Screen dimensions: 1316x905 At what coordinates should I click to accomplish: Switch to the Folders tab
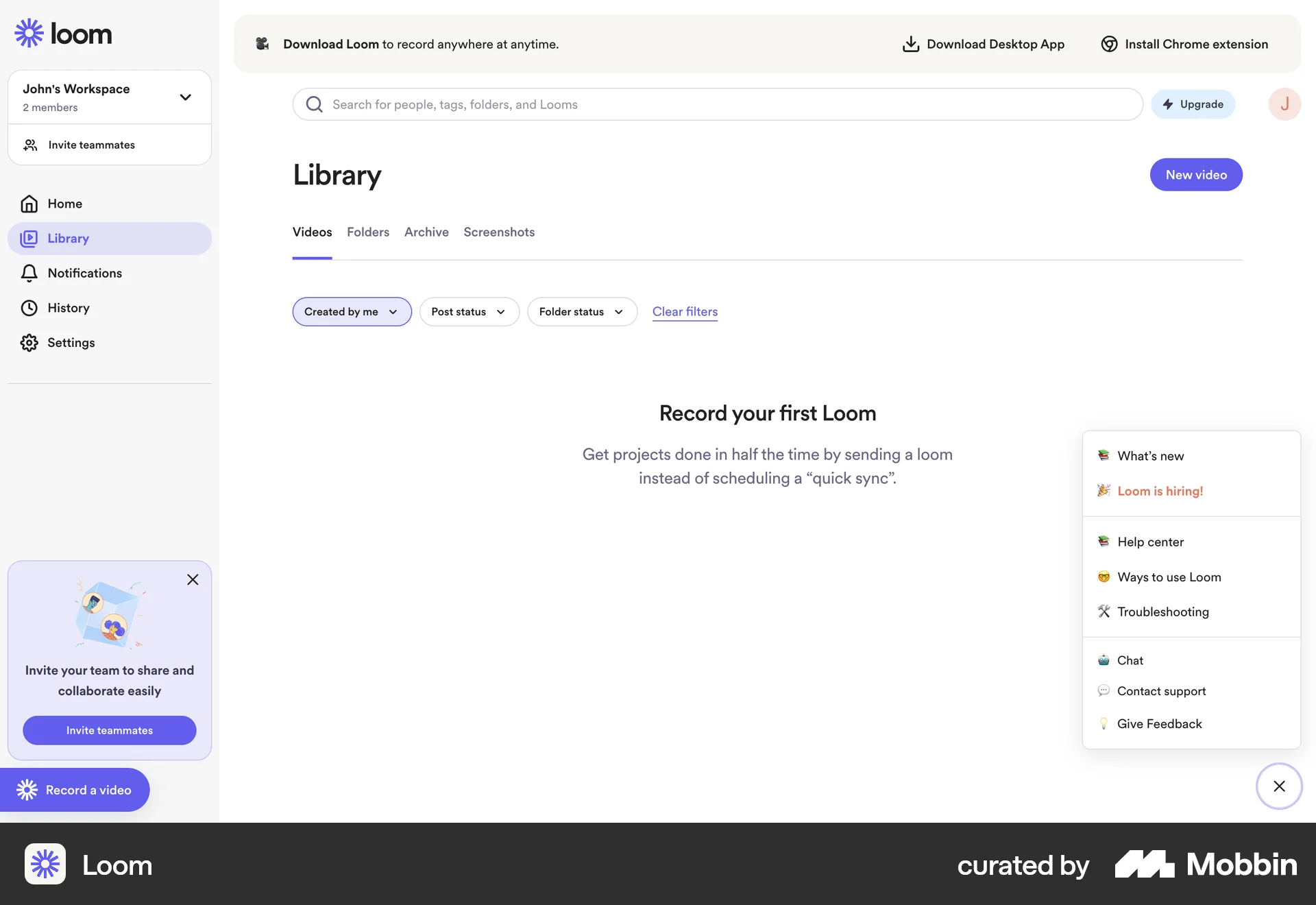(x=368, y=232)
